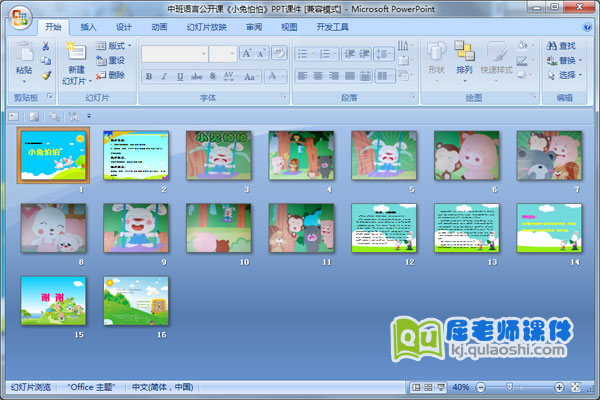Open the Select (选择) dropdown
Viewport: 600px width, 400px height.
pyautogui.click(x=564, y=75)
